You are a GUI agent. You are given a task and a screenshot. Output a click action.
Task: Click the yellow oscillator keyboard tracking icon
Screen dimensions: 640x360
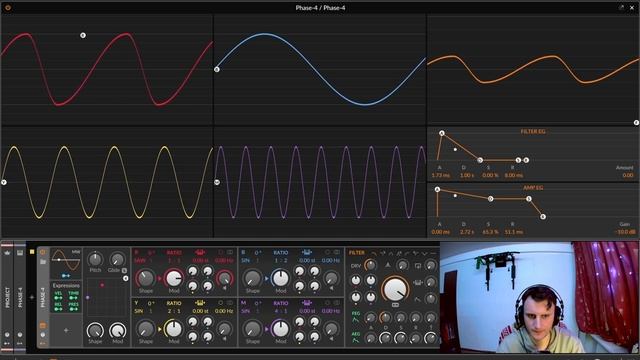[200, 303]
